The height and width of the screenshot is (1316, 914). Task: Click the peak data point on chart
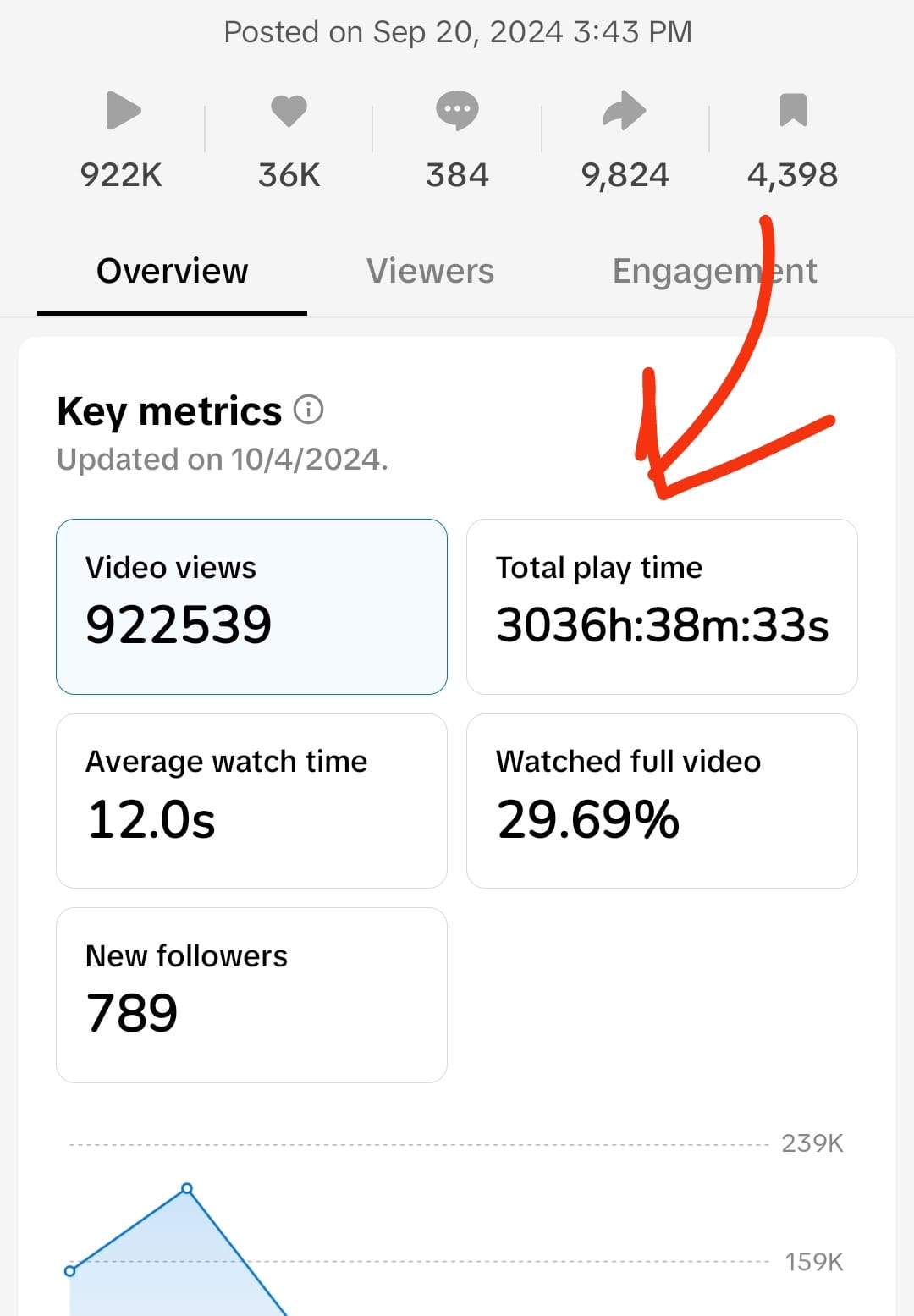click(x=187, y=1189)
